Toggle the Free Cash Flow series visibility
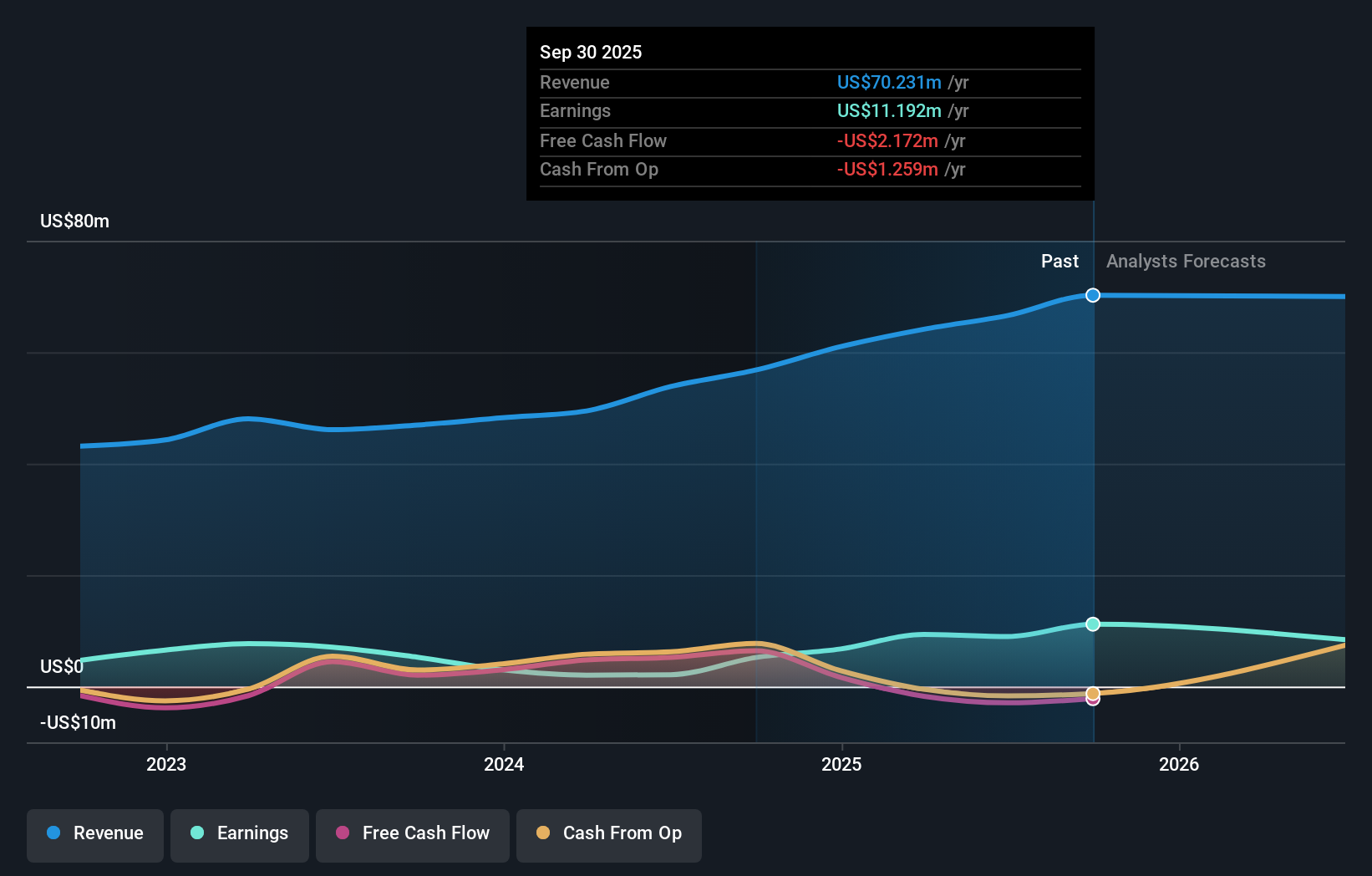This screenshot has height=876, width=1372. tap(412, 833)
